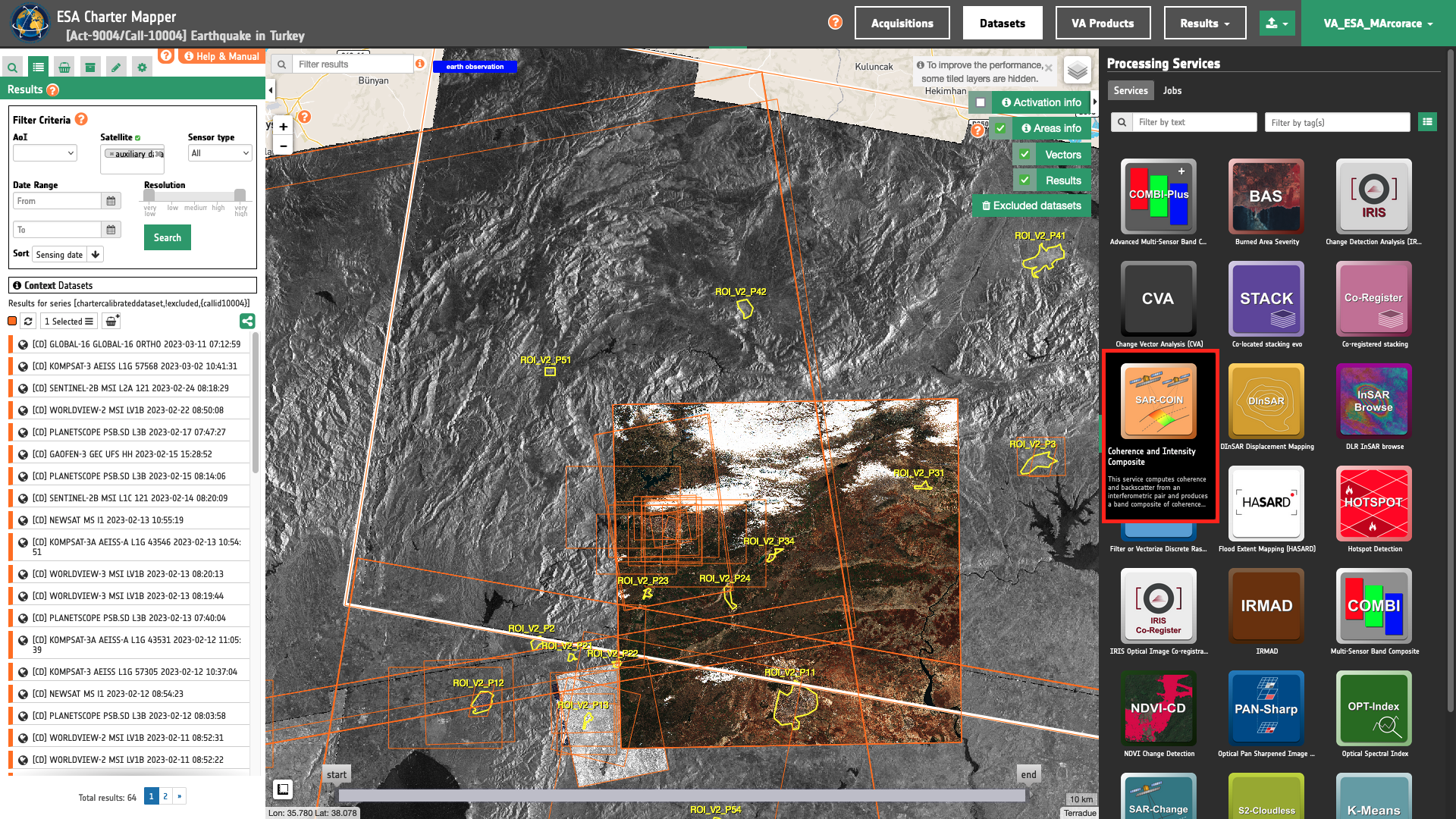
Task: Toggle the Areas info checkbox
Action: pyautogui.click(x=1001, y=128)
